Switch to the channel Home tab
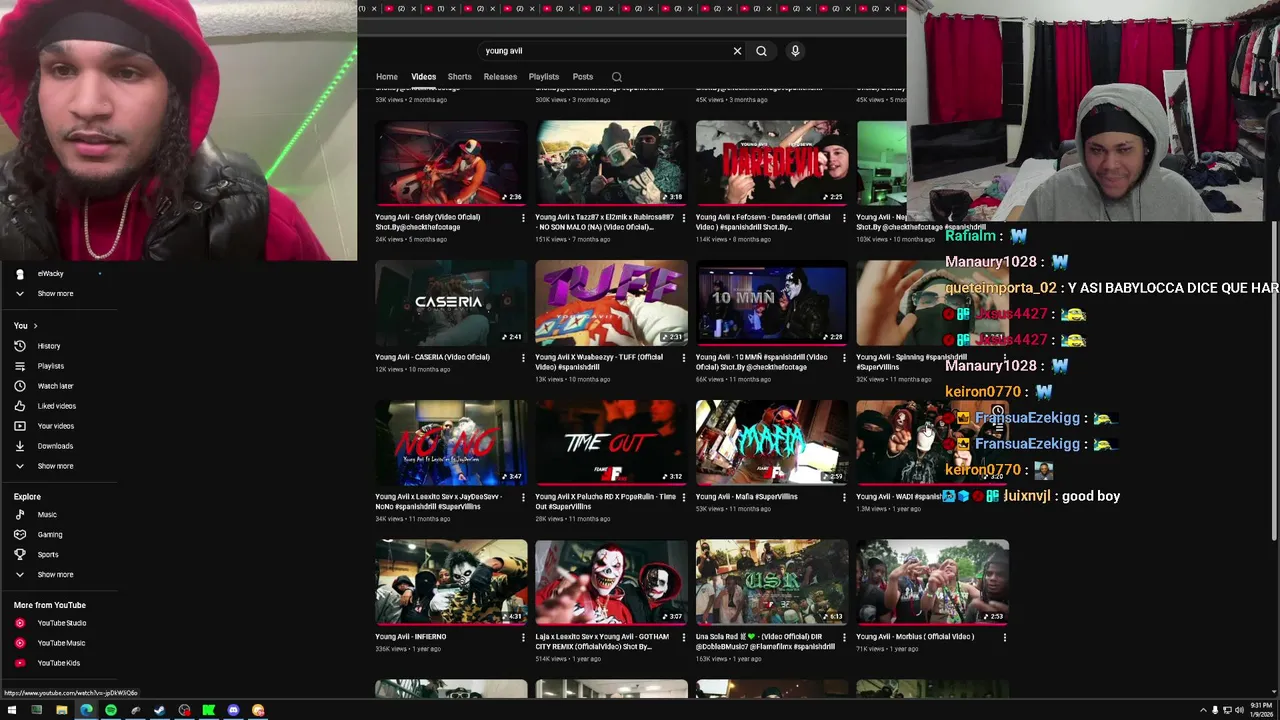The image size is (1280, 720). [387, 77]
